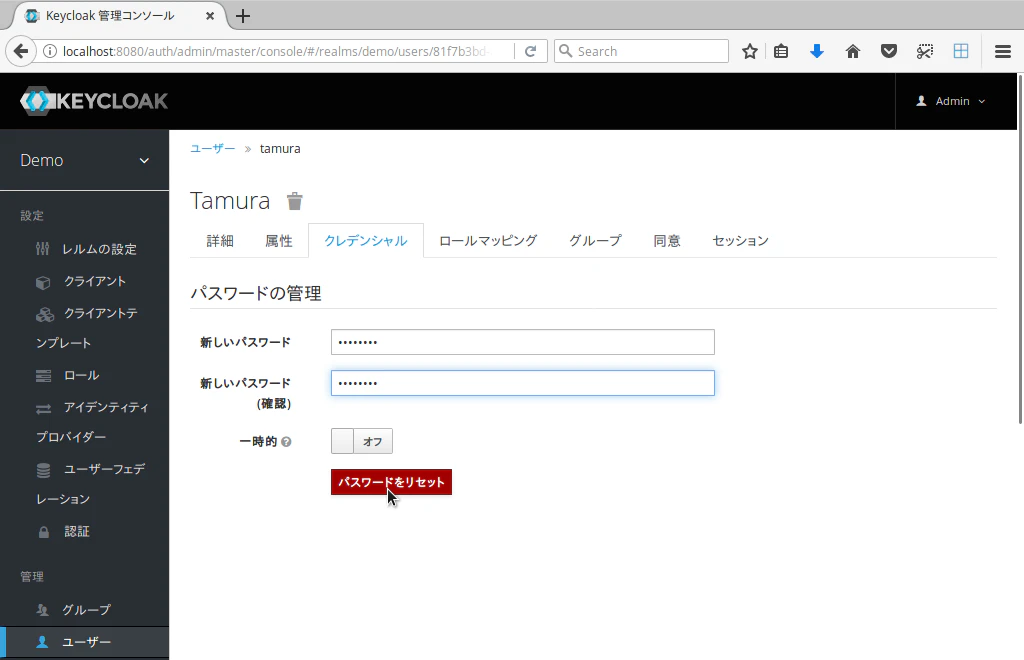
Task: Switch to the グループ tab
Action: coord(595,241)
